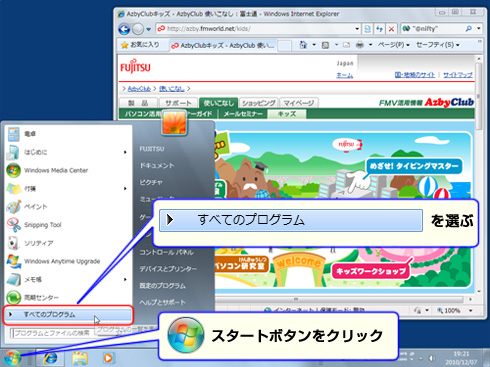Open Windows Explorer folder icon on taskbar

[80, 358]
